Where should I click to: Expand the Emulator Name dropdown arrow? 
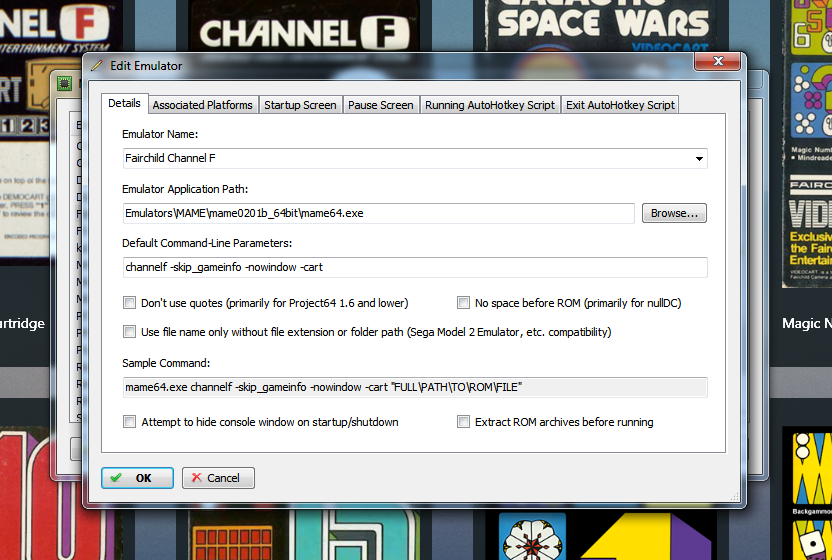699,159
